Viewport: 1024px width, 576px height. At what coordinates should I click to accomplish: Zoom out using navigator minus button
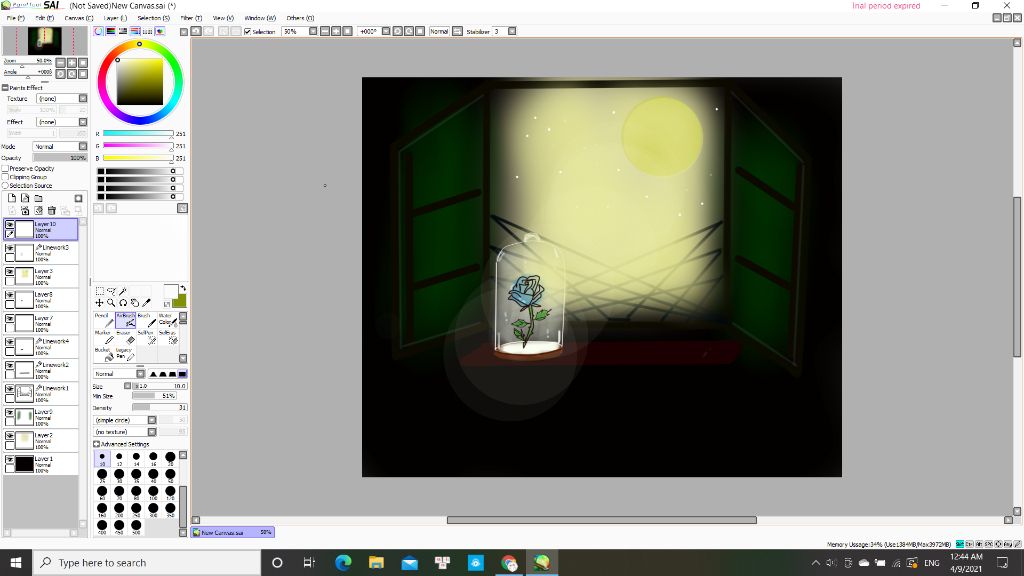(61, 63)
